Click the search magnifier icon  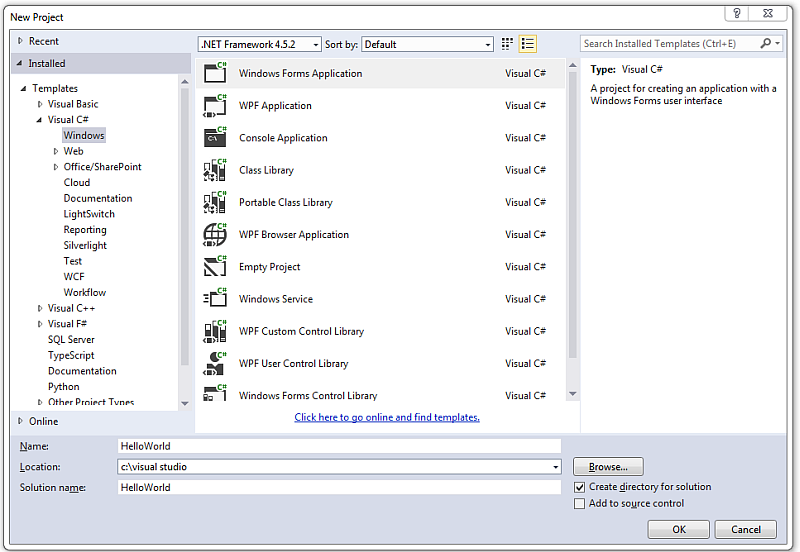[x=765, y=43]
